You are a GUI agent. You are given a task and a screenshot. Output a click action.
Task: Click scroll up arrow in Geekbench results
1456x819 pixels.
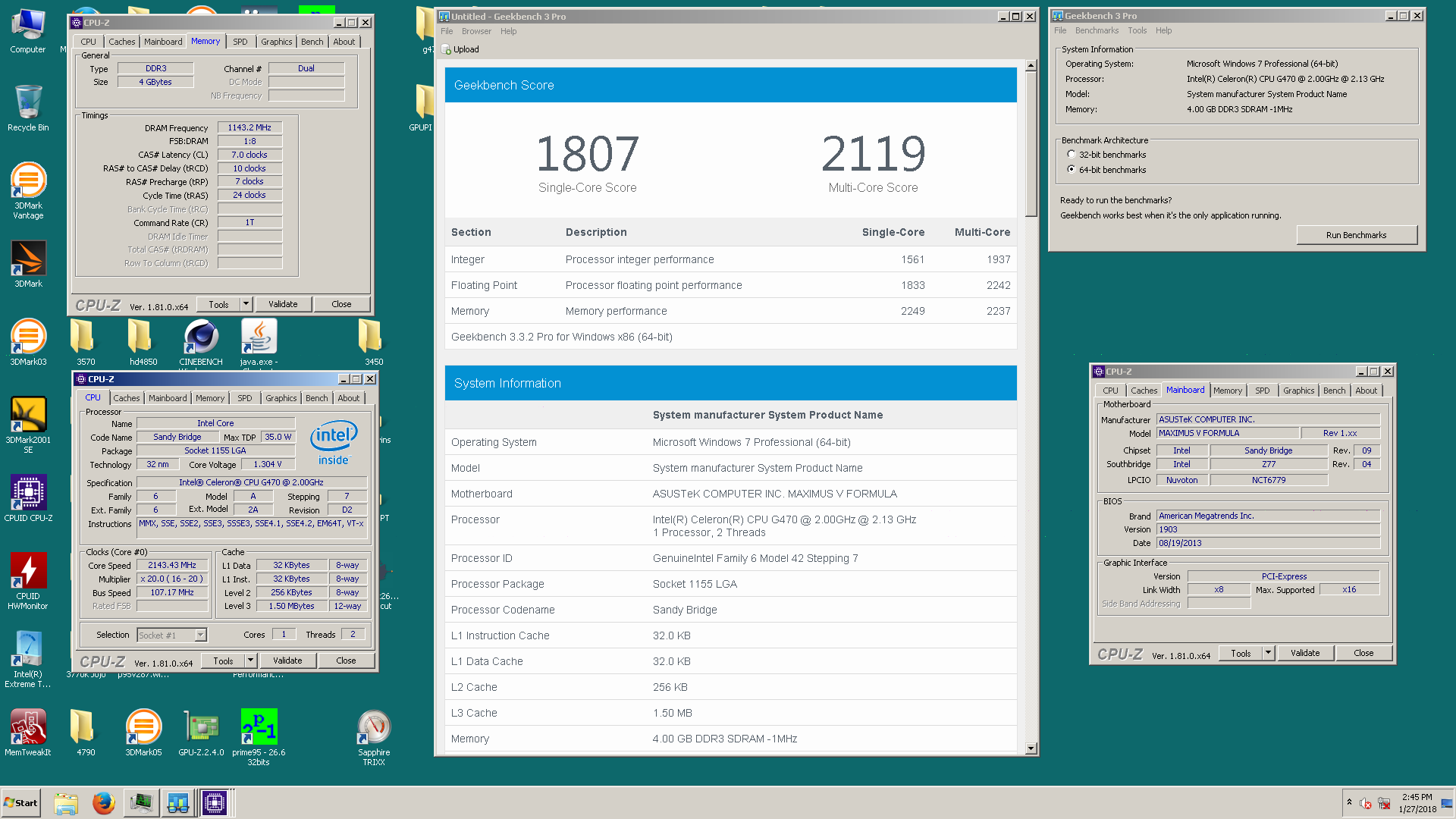pos(1031,66)
